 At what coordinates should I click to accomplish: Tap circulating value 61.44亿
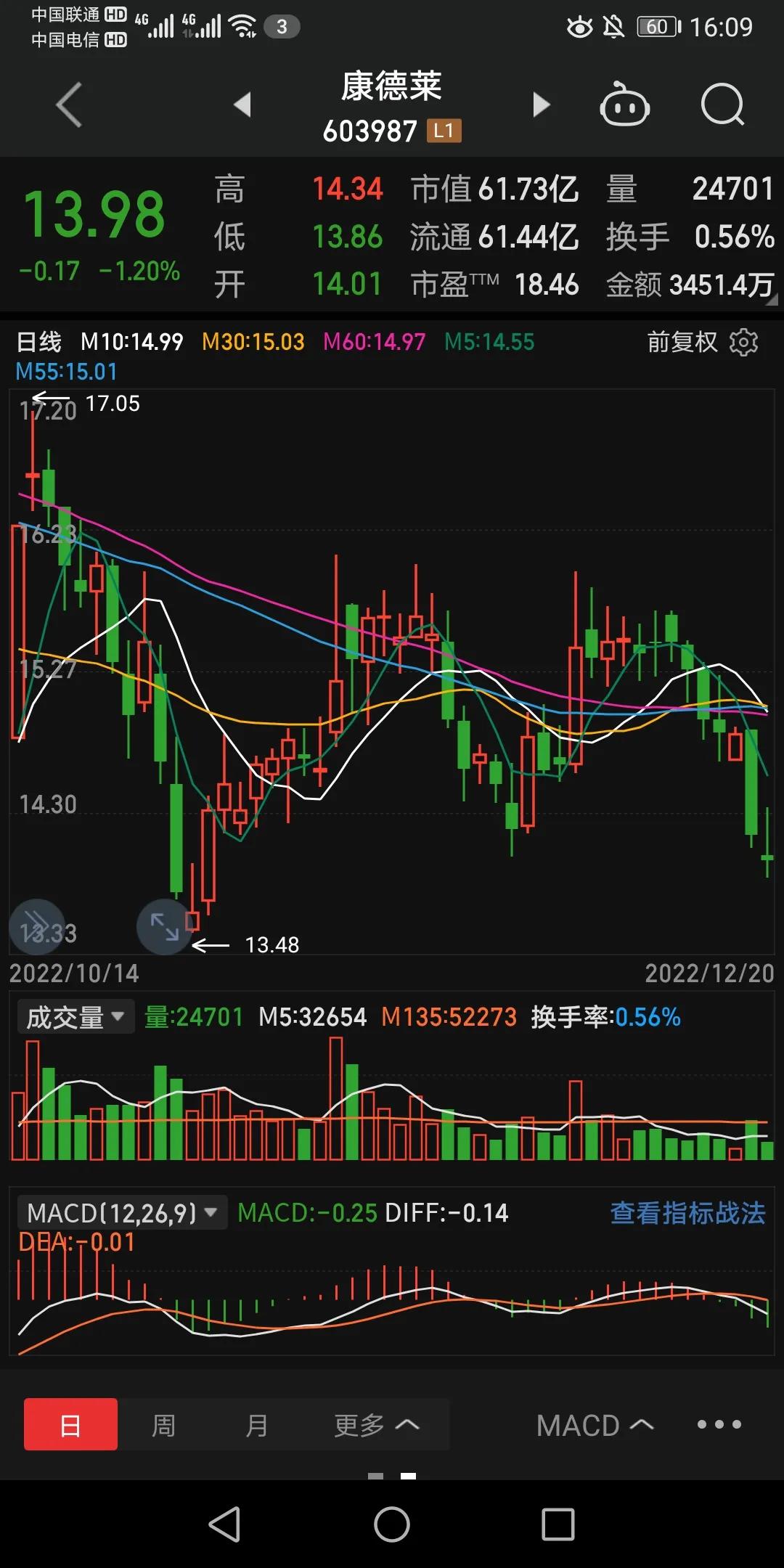pos(528,237)
